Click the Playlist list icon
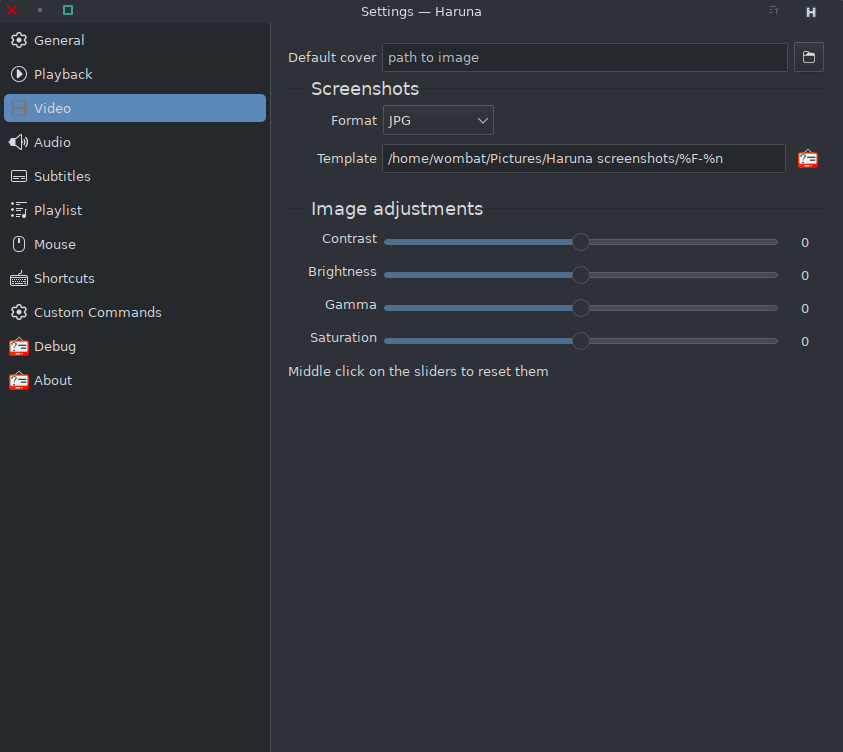843x752 pixels. [x=18, y=210]
